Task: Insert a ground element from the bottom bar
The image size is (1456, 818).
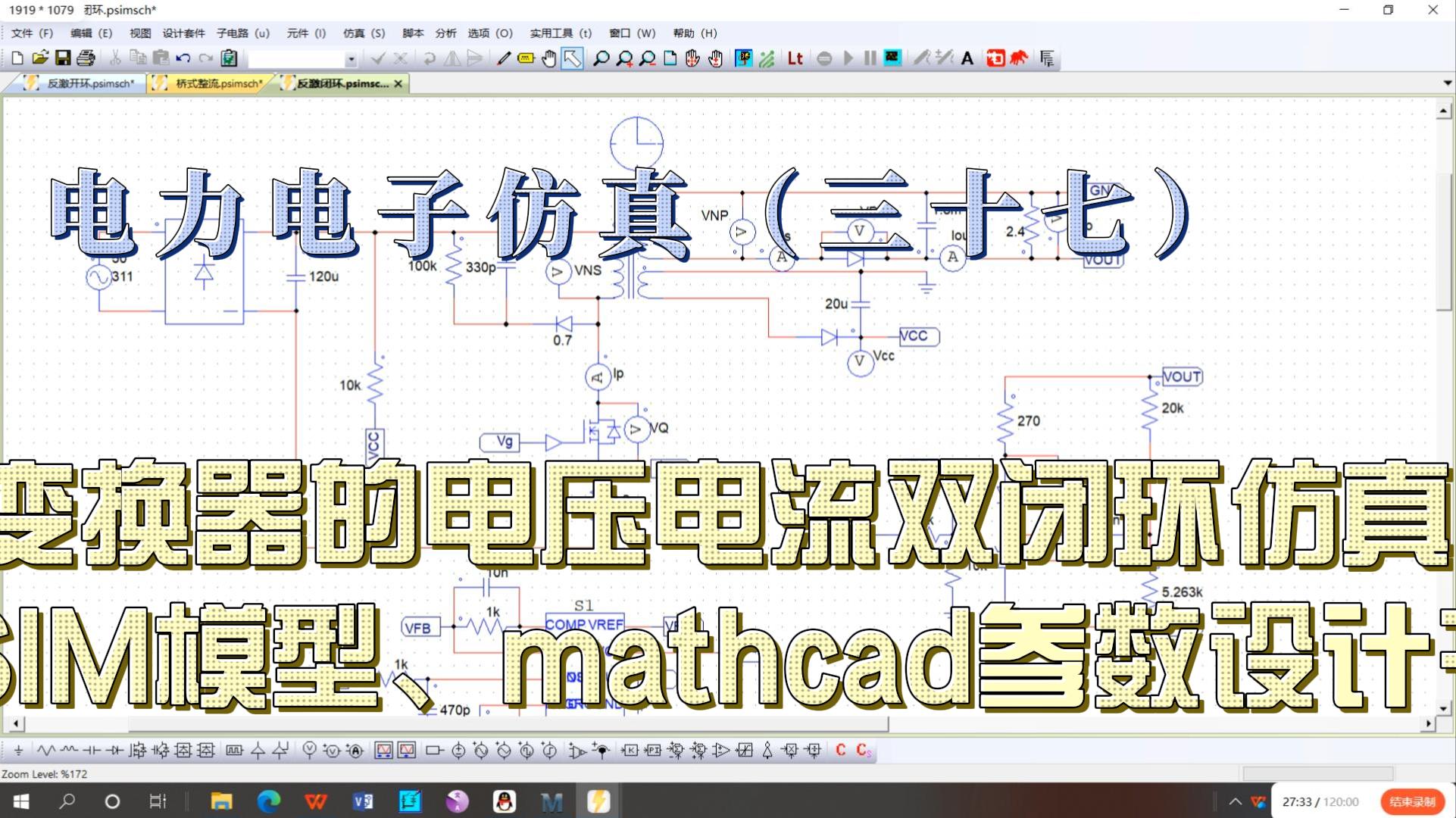Action: 18,751
